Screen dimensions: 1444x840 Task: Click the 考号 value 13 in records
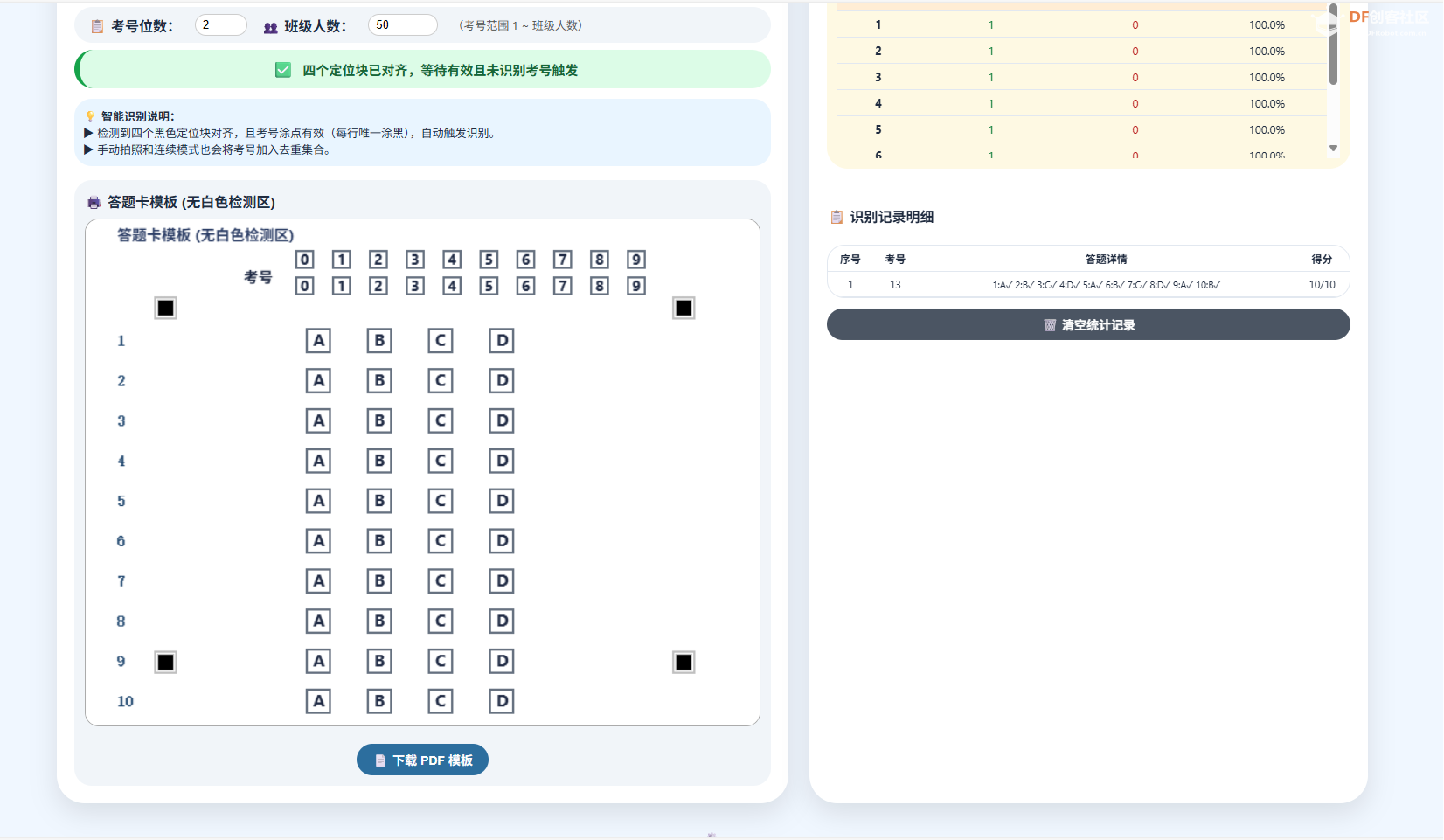(895, 285)
